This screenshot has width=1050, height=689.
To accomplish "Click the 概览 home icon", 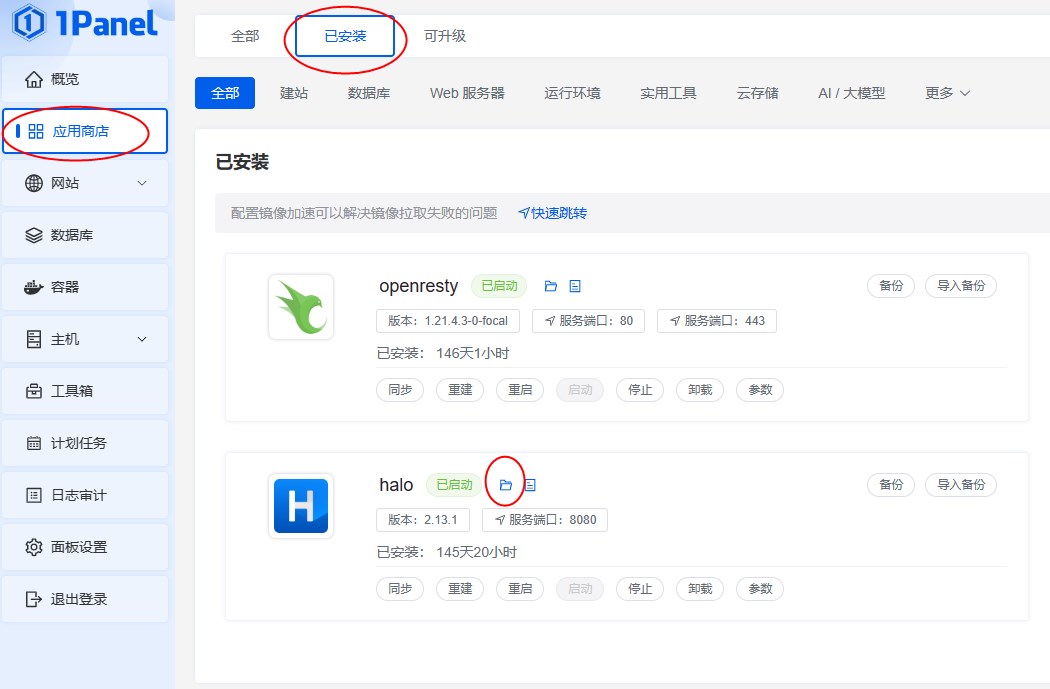I will [33, 79].
